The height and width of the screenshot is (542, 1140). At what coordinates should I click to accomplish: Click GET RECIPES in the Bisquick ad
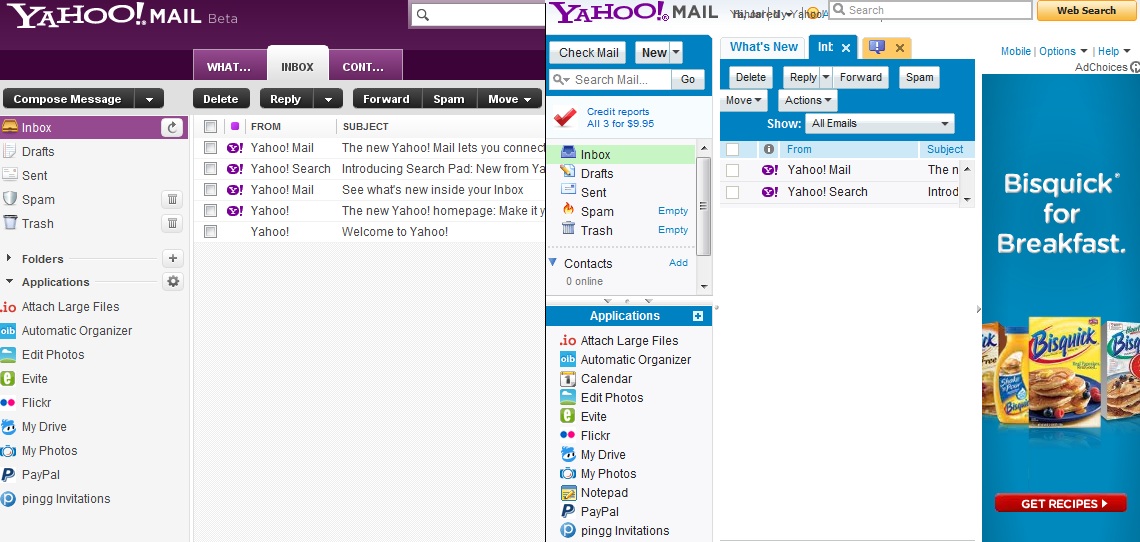click(x=1061, y=503)
